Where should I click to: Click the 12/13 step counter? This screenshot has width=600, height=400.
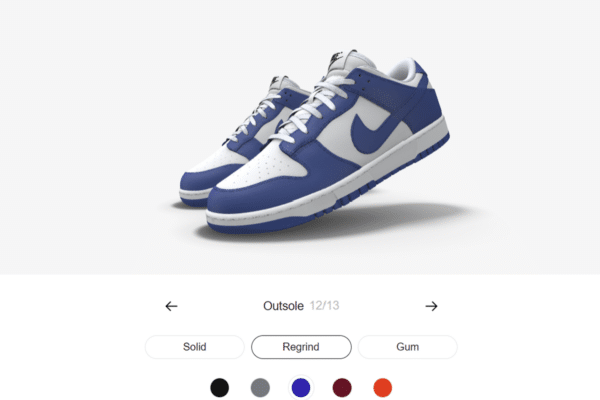(x=324, y=305)
